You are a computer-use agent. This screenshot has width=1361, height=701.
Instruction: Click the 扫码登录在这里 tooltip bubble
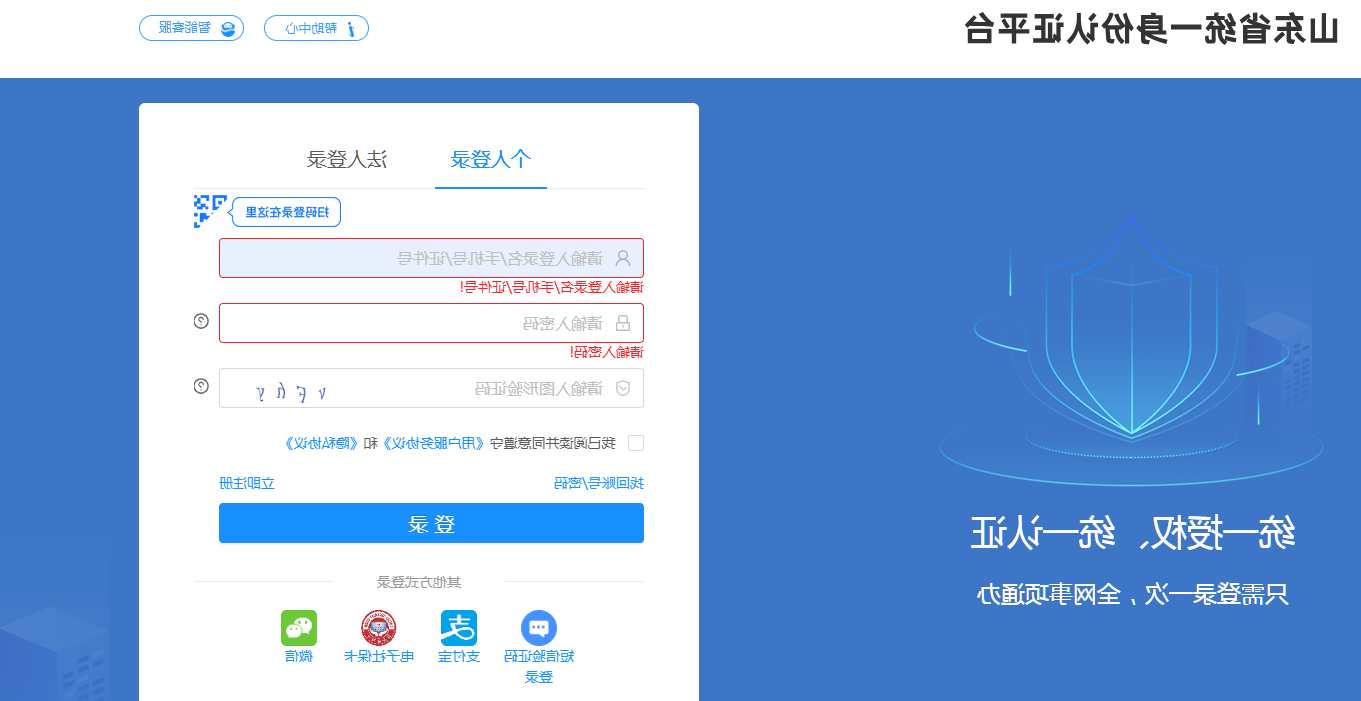point(286,212)
